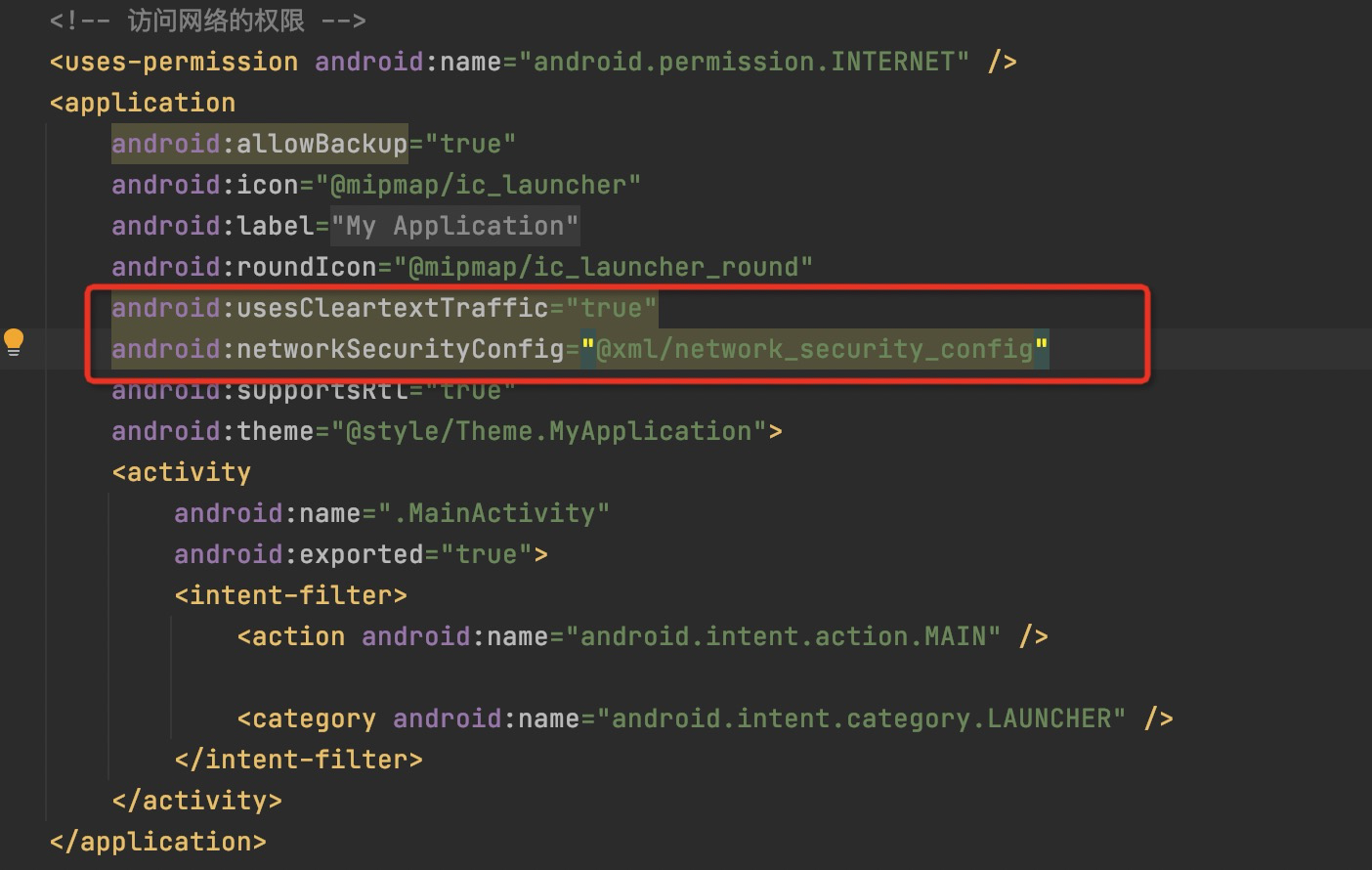This screenshot has height=870, width=1372.
Task: Click the opening "<intent-filter>" tag
Action: [x=290, y=595]
